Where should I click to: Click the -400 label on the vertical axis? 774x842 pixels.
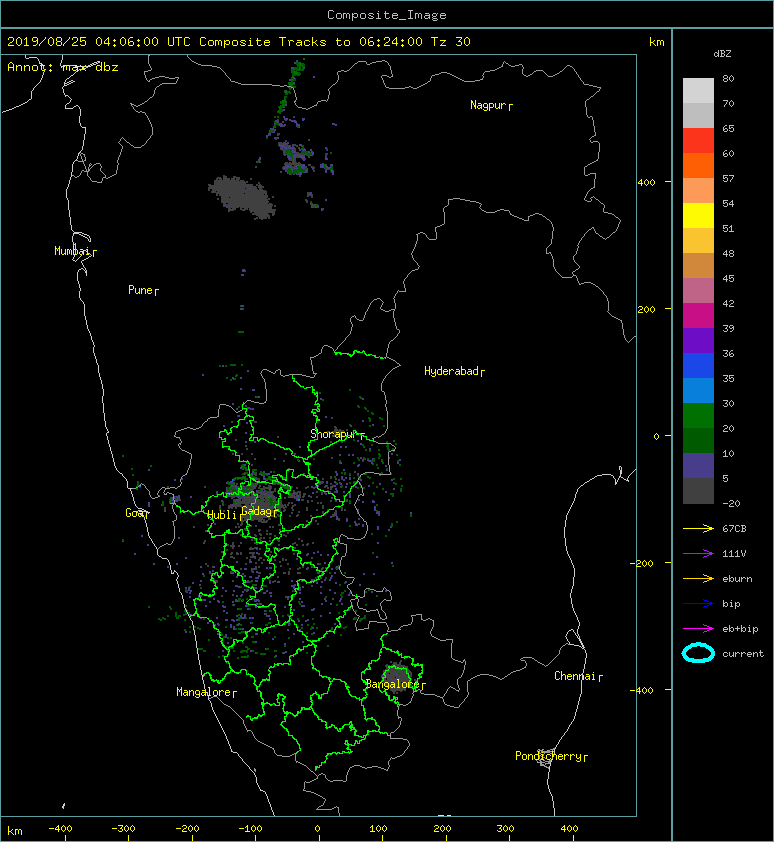tap(641, 690)
